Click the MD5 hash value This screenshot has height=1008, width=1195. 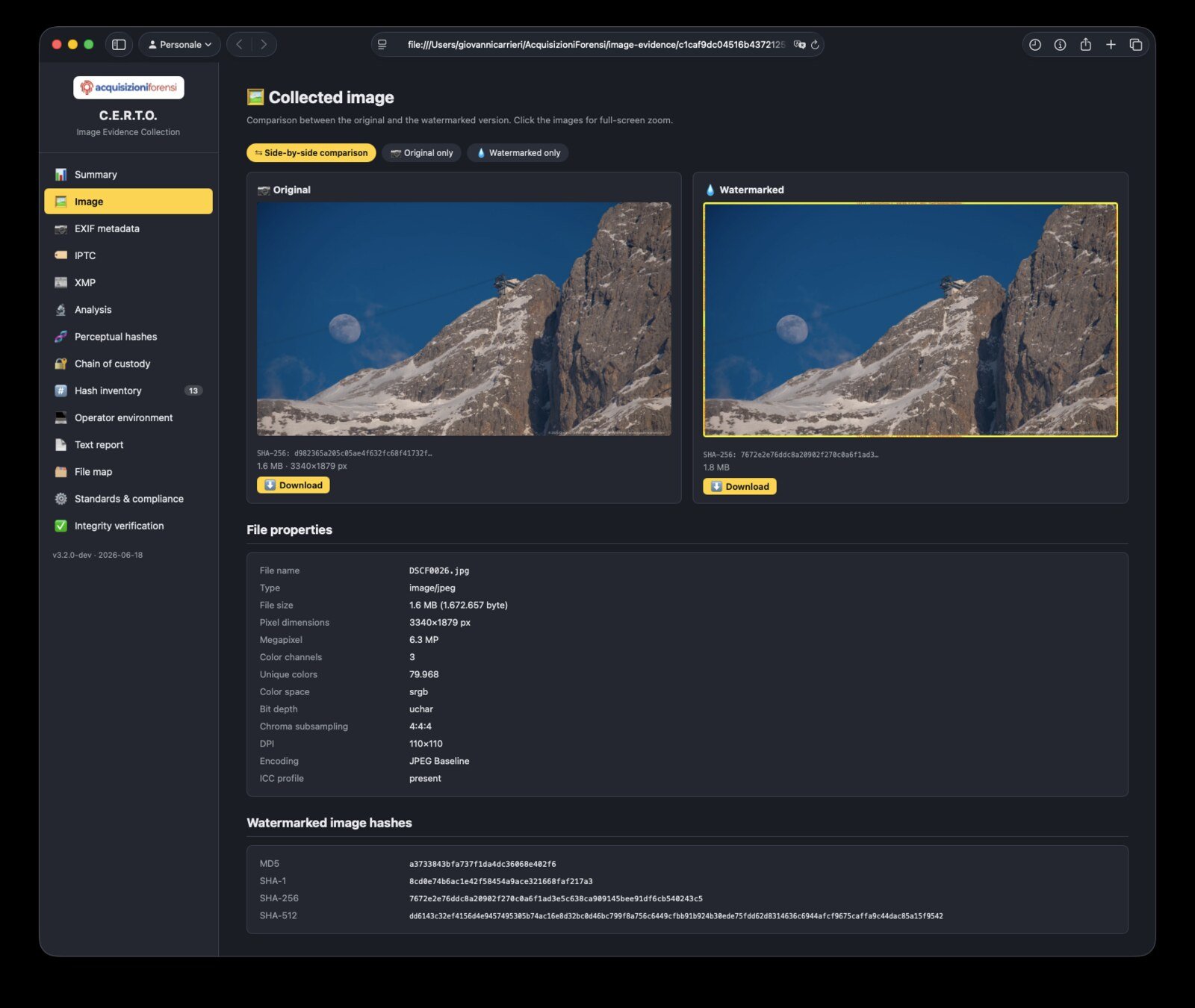[x=482, y=864]
